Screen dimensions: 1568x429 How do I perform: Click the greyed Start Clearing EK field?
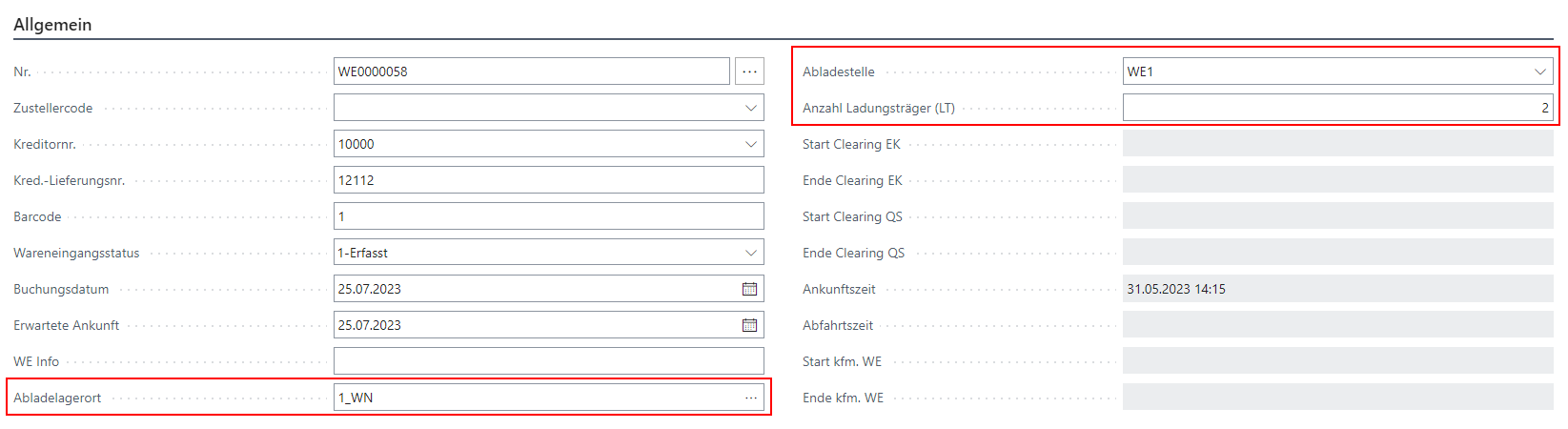point(1336,144)
